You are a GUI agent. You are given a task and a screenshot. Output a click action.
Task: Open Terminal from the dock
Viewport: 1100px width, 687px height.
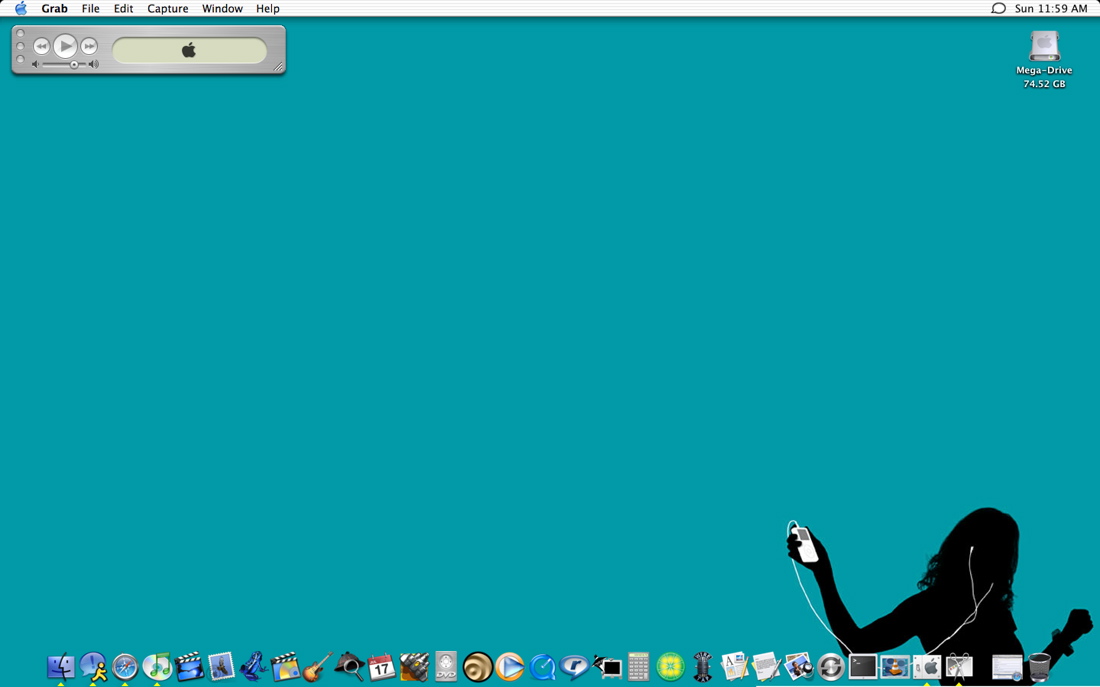tap(862, 666)
